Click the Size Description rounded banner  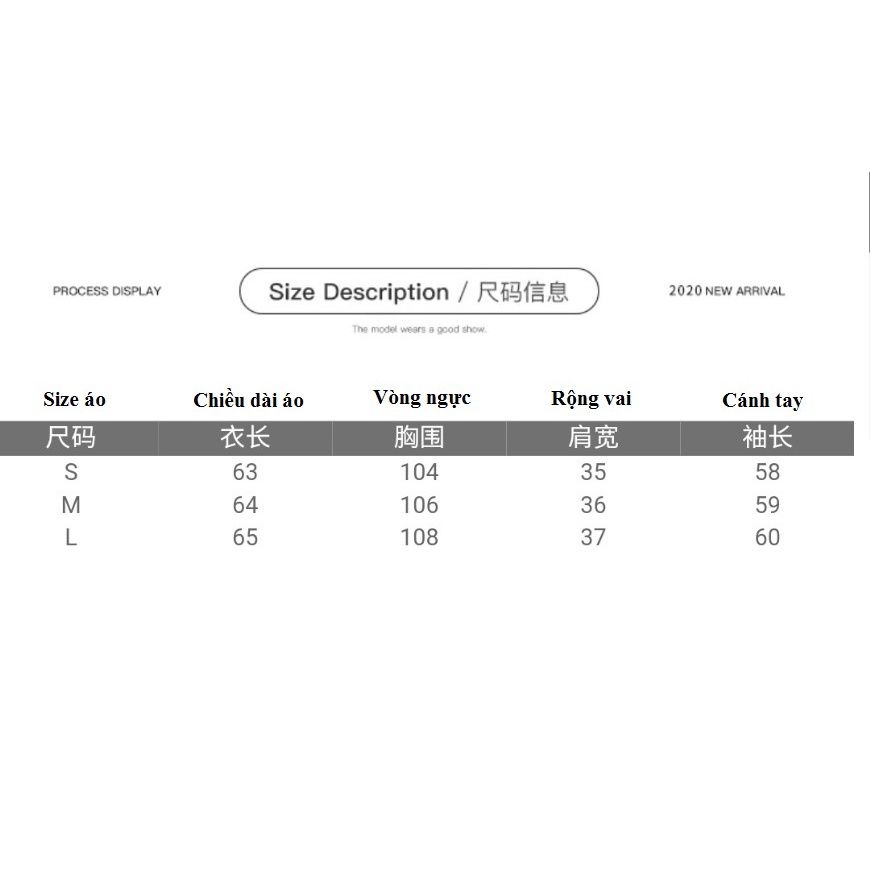pyautogui.click(x=419, y=291)
